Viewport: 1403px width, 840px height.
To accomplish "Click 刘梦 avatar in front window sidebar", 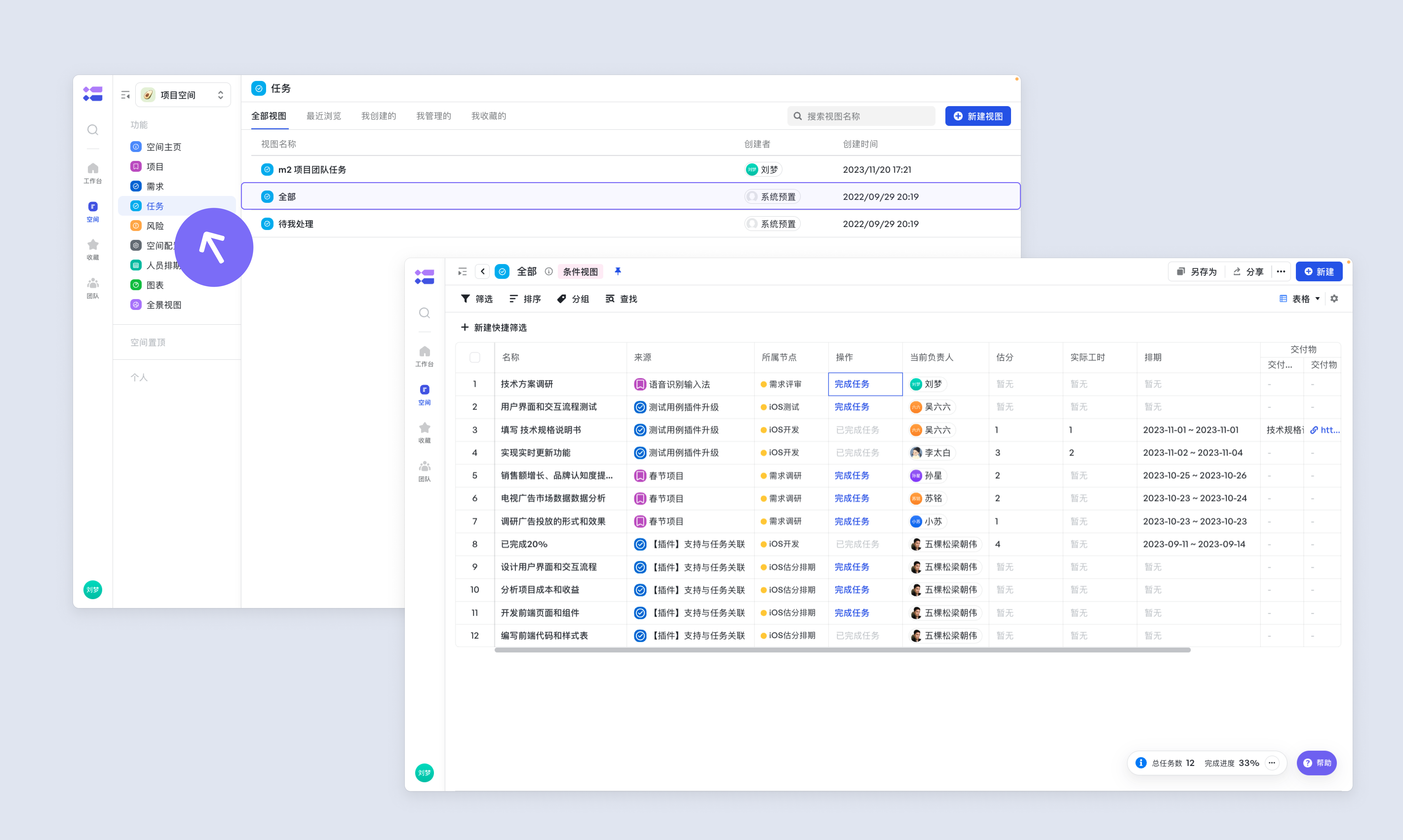I will point(425,773).
